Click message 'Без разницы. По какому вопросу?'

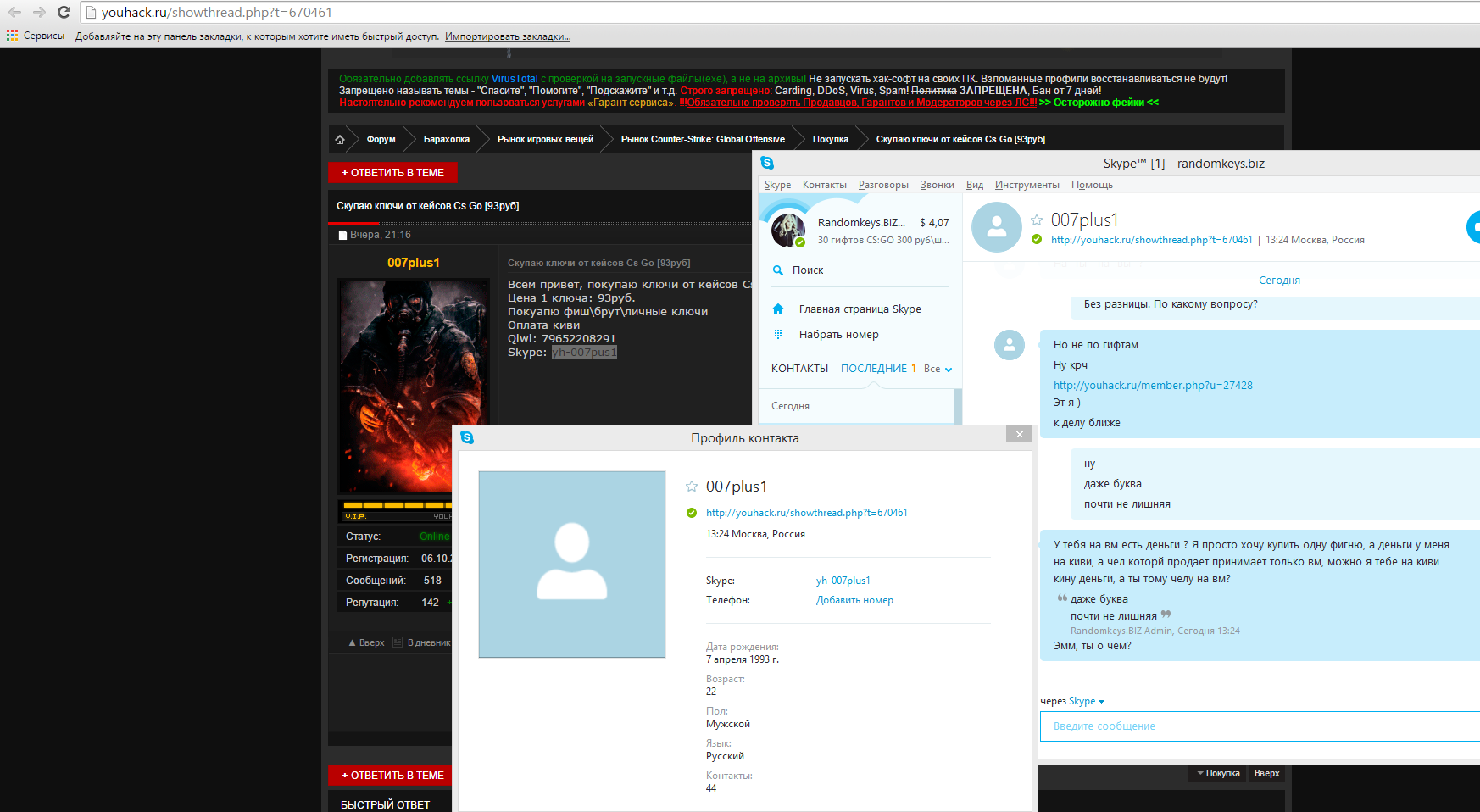(1171, 304)
